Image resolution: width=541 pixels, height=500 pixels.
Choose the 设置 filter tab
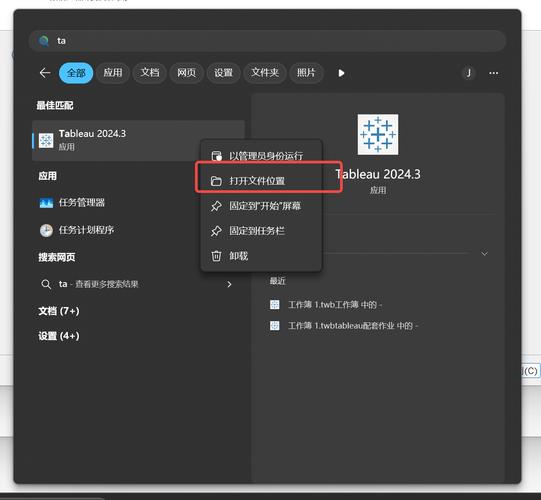coord(223,73)
